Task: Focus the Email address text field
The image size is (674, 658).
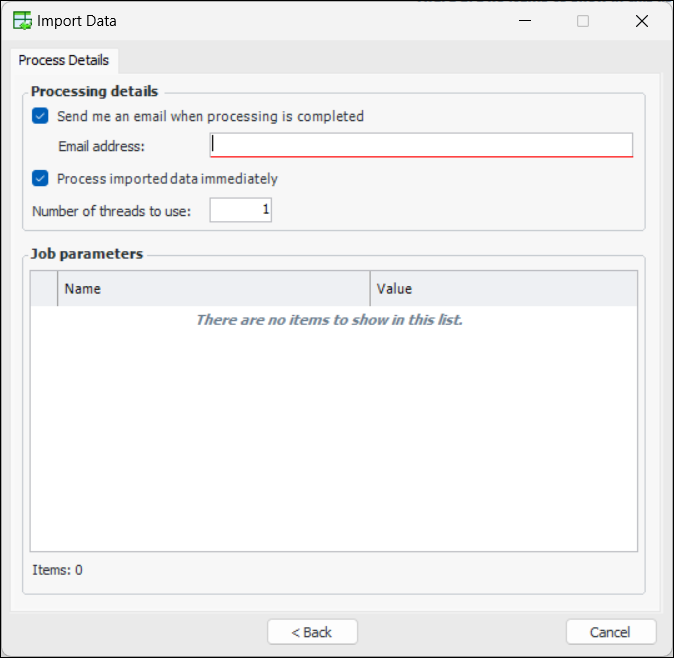Action: (x=421, y=145)
